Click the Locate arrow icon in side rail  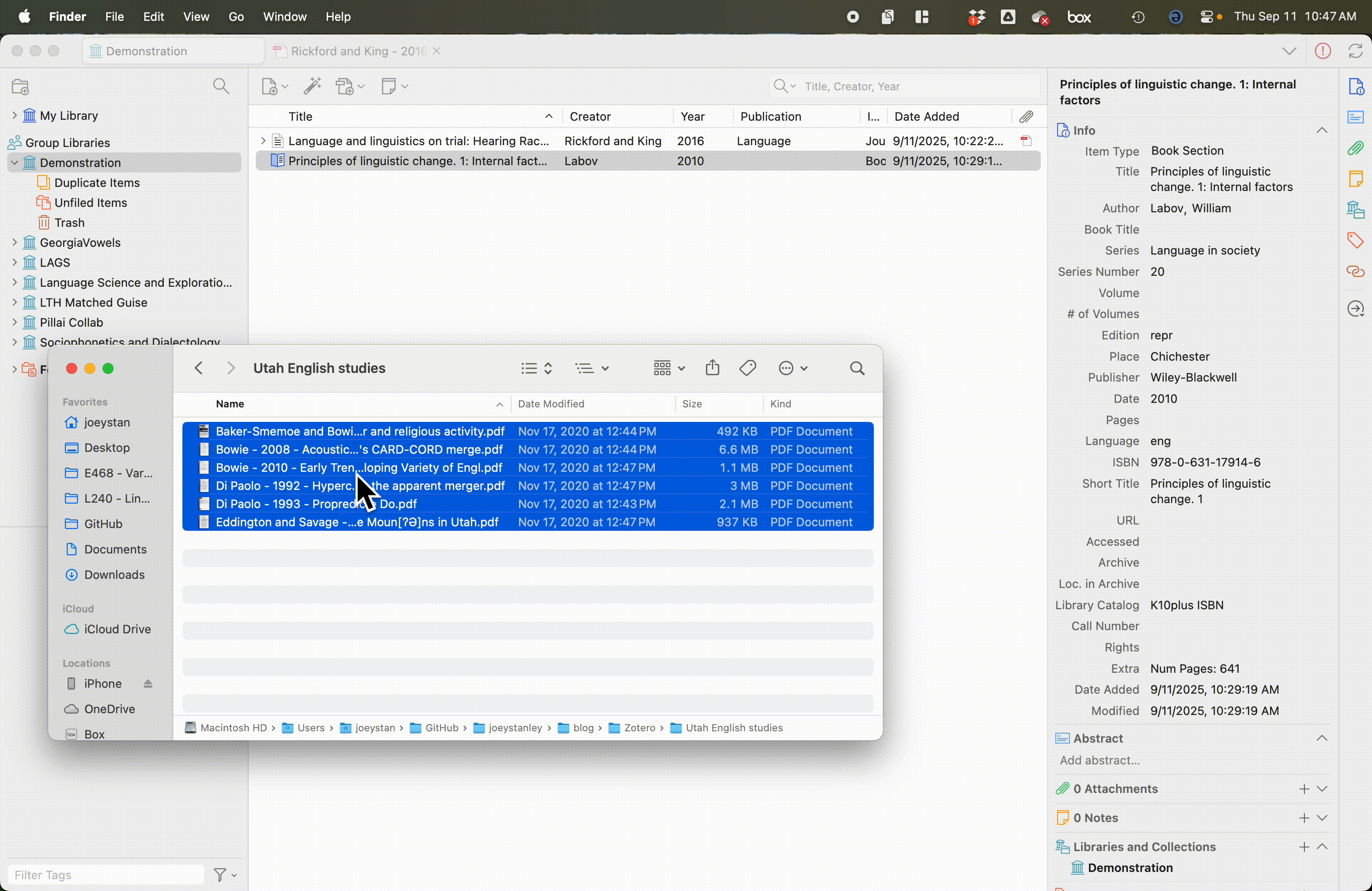click(x=1355, y=309)
